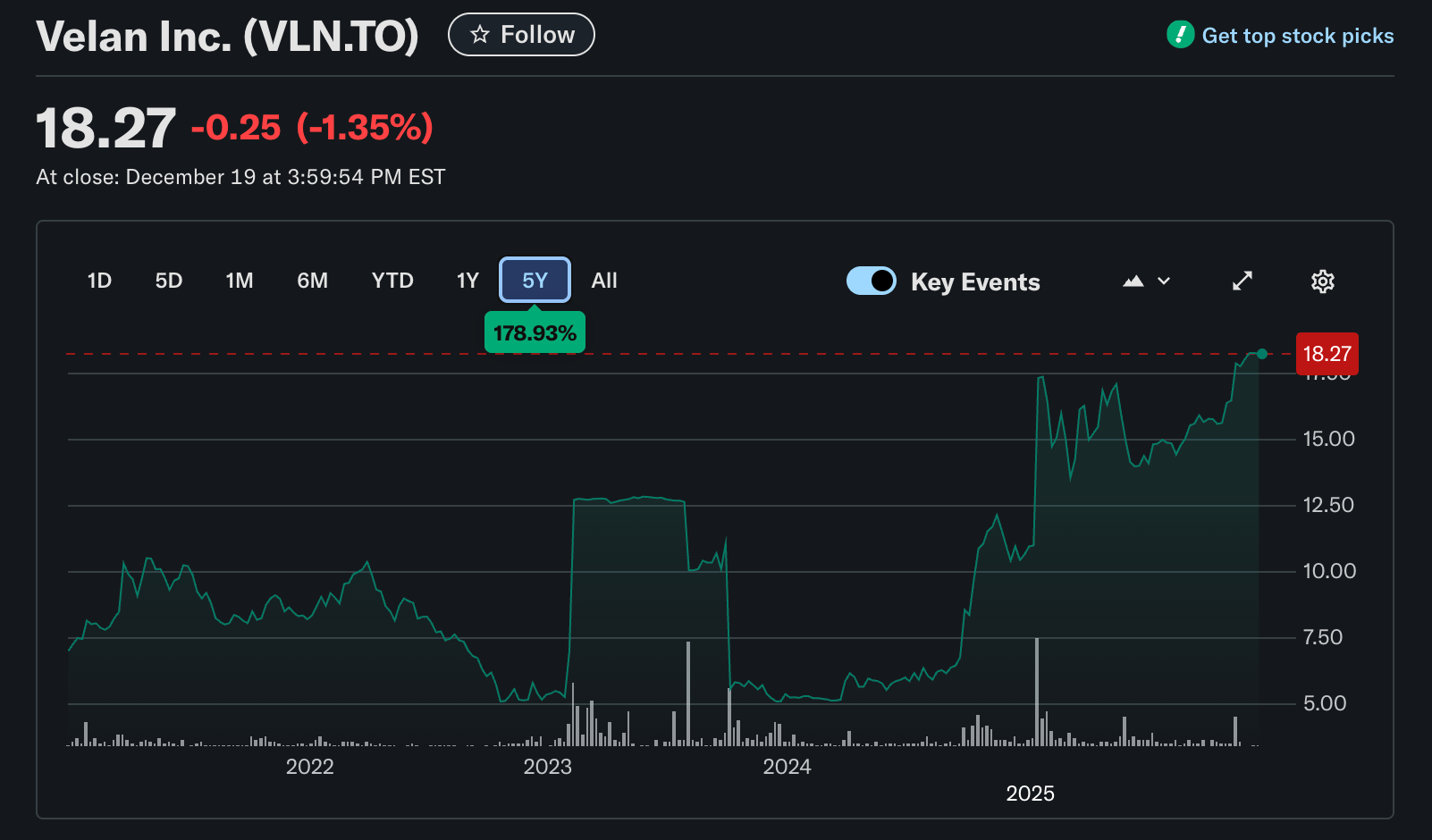
Task: Click the 178.93% return badge
Action: (x=535, y=332)
